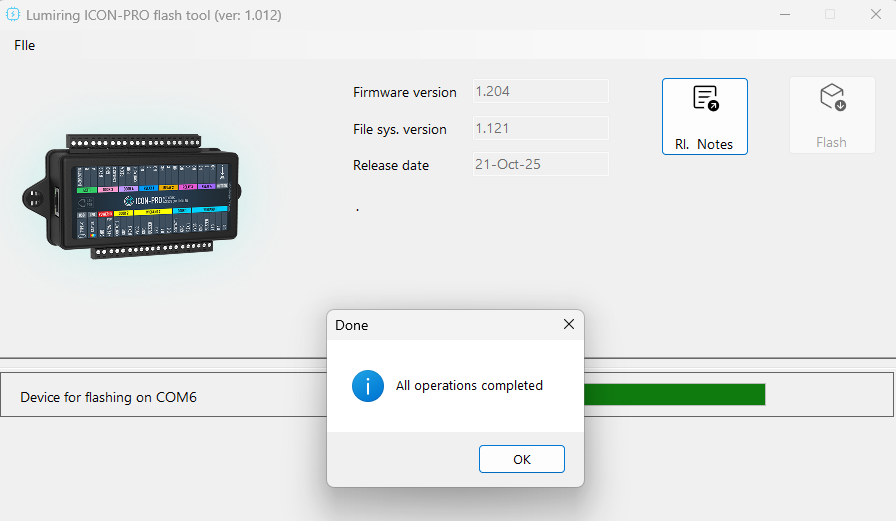Select the File sys. version field 1.121
Image resolution: width=896 pixels, height=521 pixels.
540,128
